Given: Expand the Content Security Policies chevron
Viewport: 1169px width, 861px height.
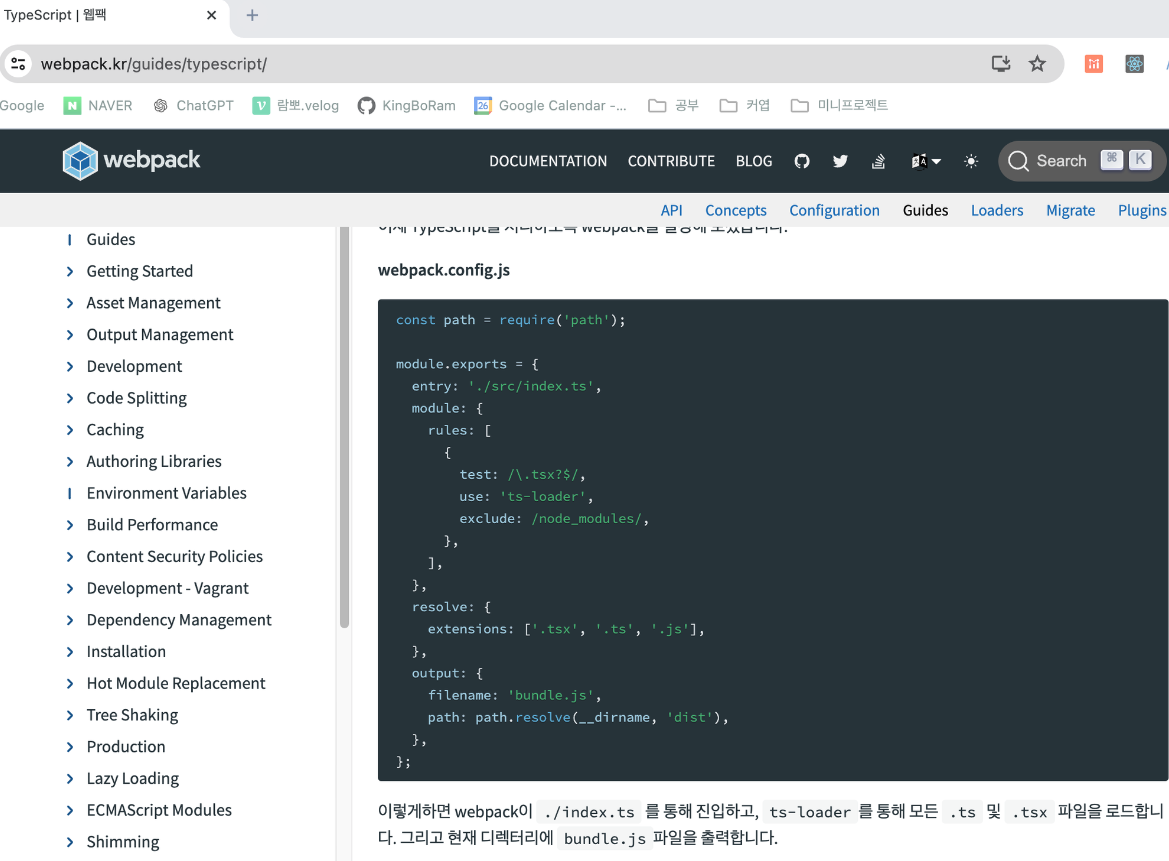Looking at the screenshot, I should pyautogui.click(x=69, y=557).
